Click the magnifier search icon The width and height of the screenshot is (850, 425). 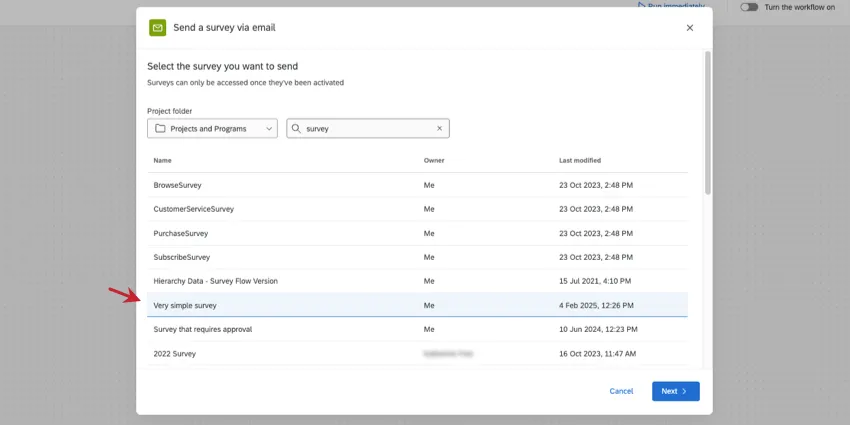tap(296, 128)
